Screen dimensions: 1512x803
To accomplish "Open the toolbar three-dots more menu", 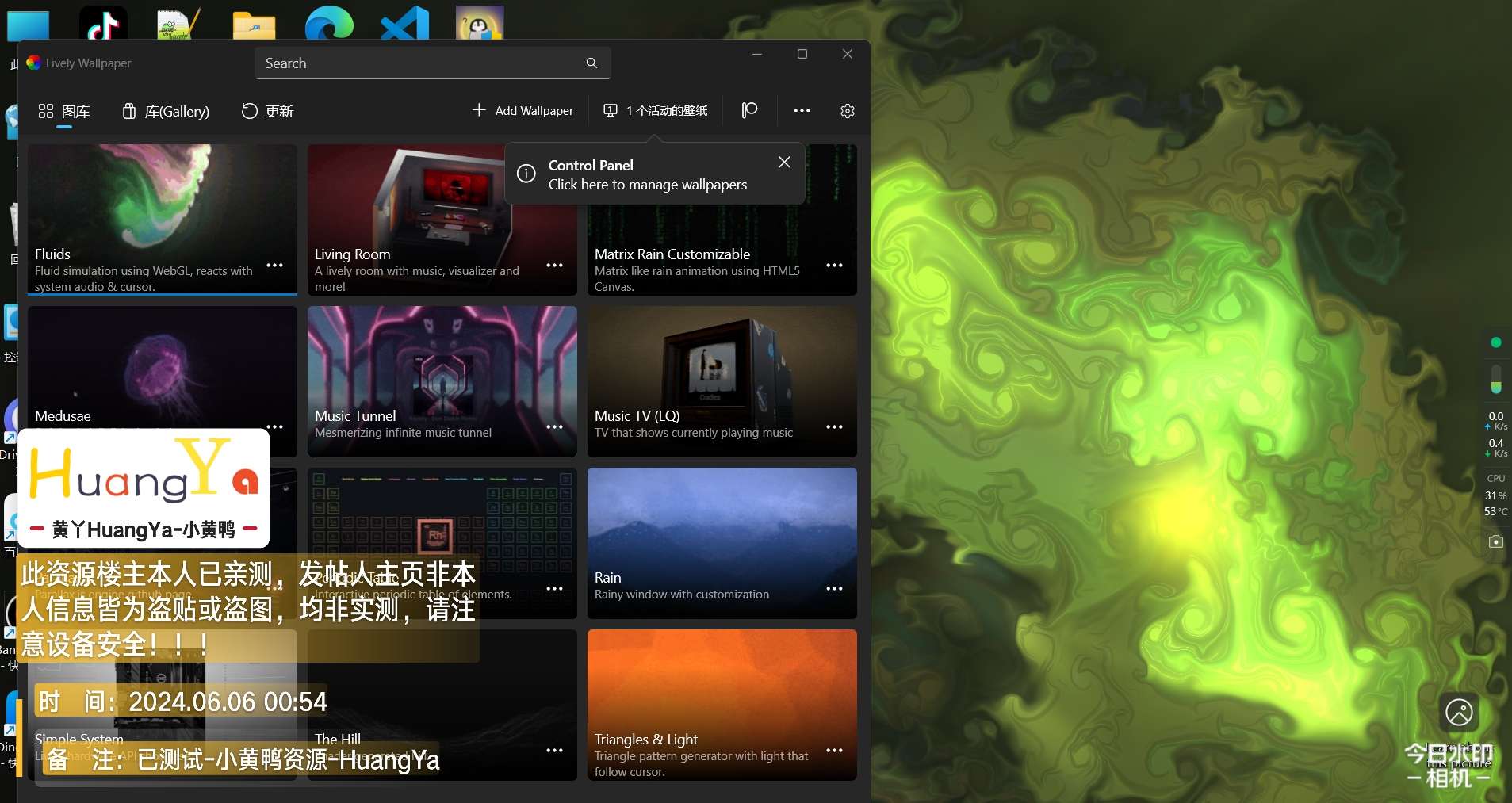I will coord(802,111).
